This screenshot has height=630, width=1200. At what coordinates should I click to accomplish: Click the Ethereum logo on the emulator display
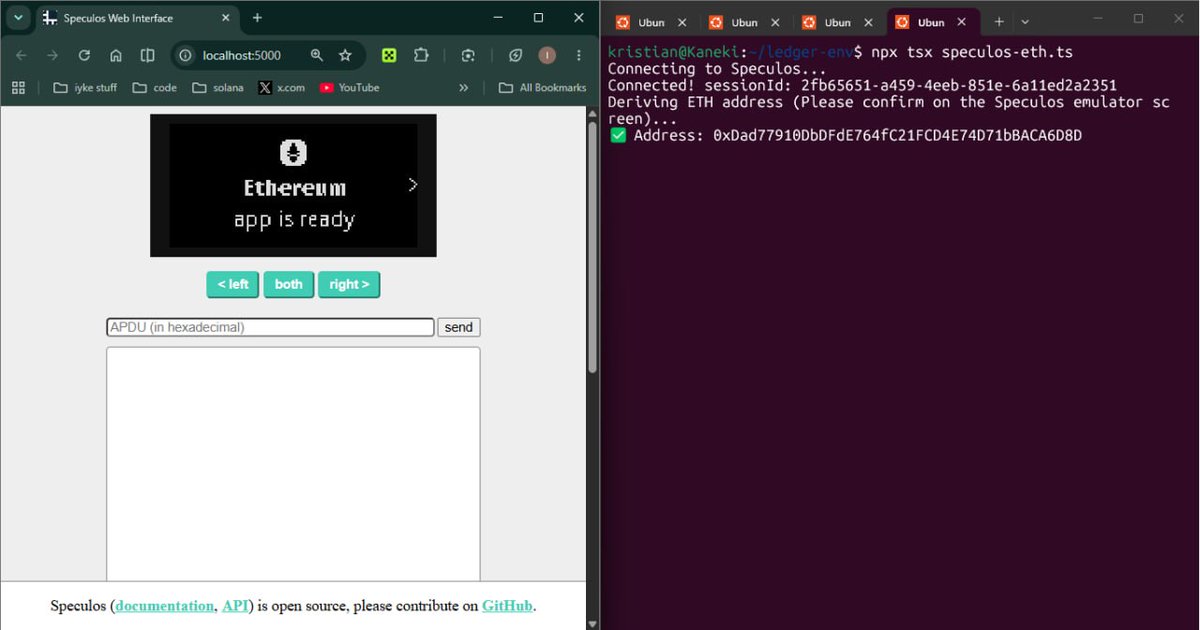click(293, 152)
